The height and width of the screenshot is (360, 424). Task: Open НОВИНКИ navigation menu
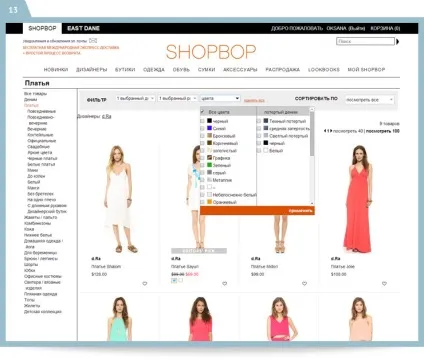click(x=56, y=70)
